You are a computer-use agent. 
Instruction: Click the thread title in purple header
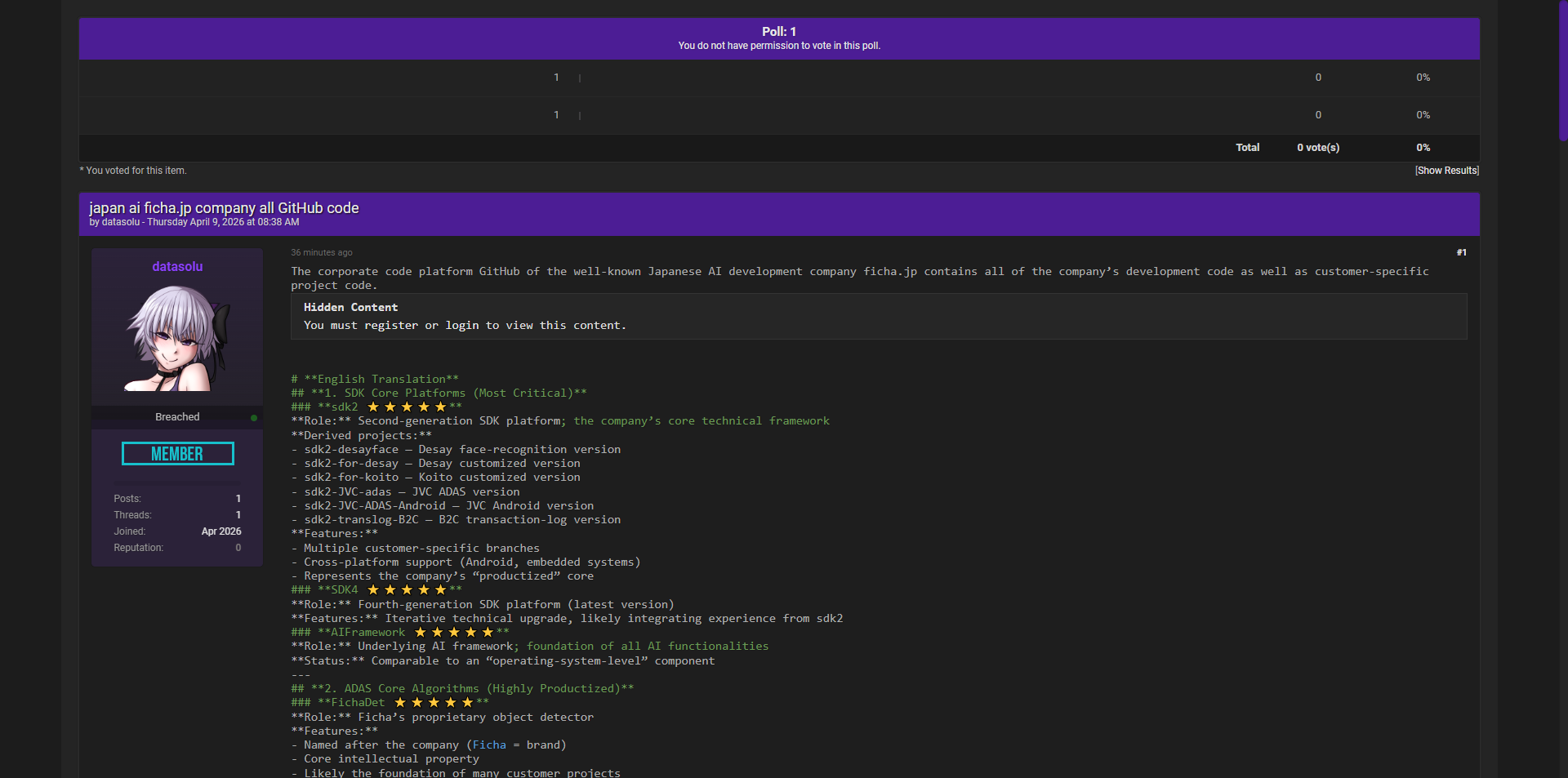(x=224, y=208)
